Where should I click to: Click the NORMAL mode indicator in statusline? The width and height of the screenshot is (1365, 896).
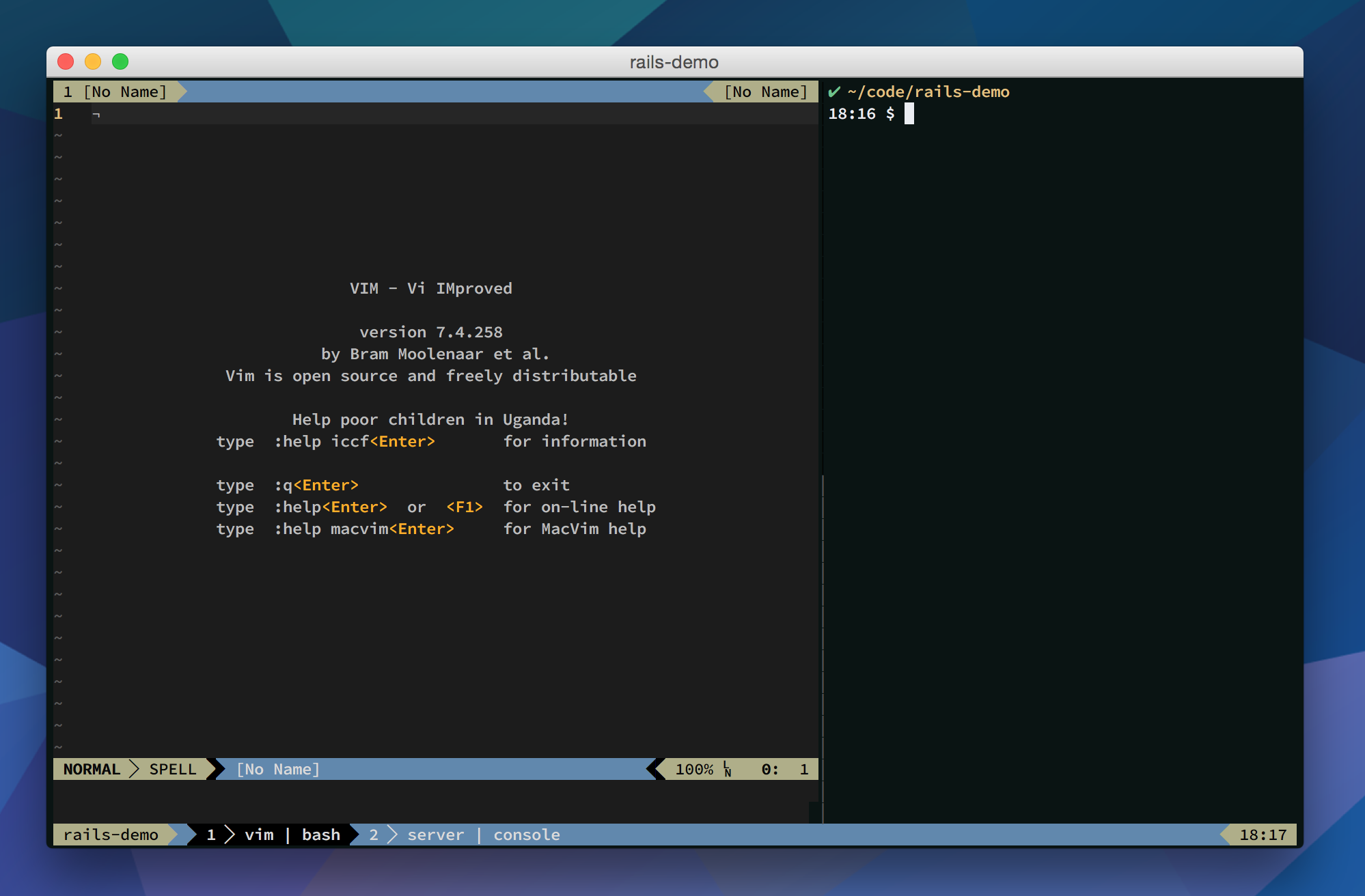pos(92,769)
